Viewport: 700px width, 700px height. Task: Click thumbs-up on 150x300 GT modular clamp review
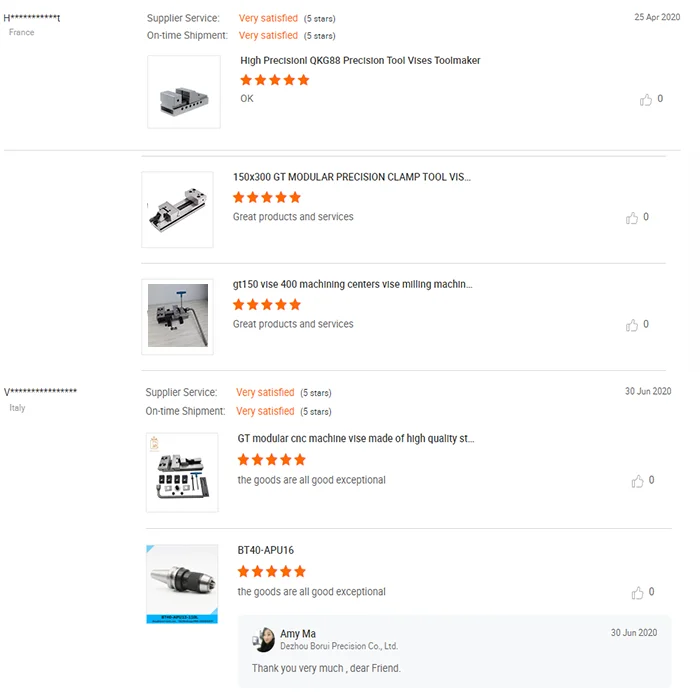point(632,218)
